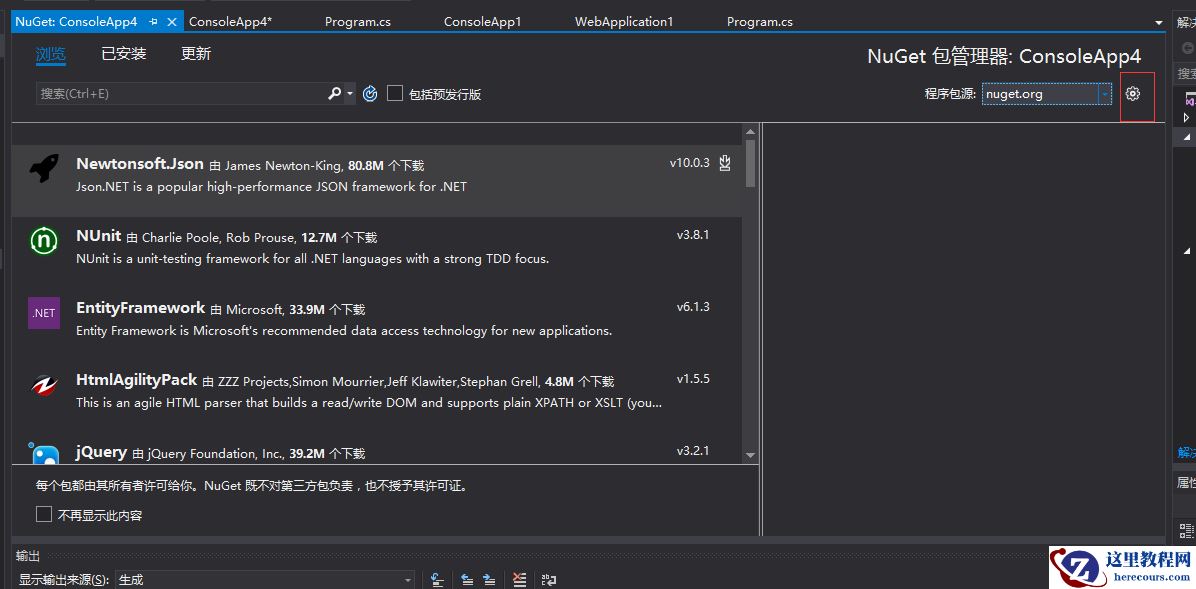Viewport: 1196px width, 589px height.
Task: Click the HtmlAgilityPack package icon
Action: (43, 385)
